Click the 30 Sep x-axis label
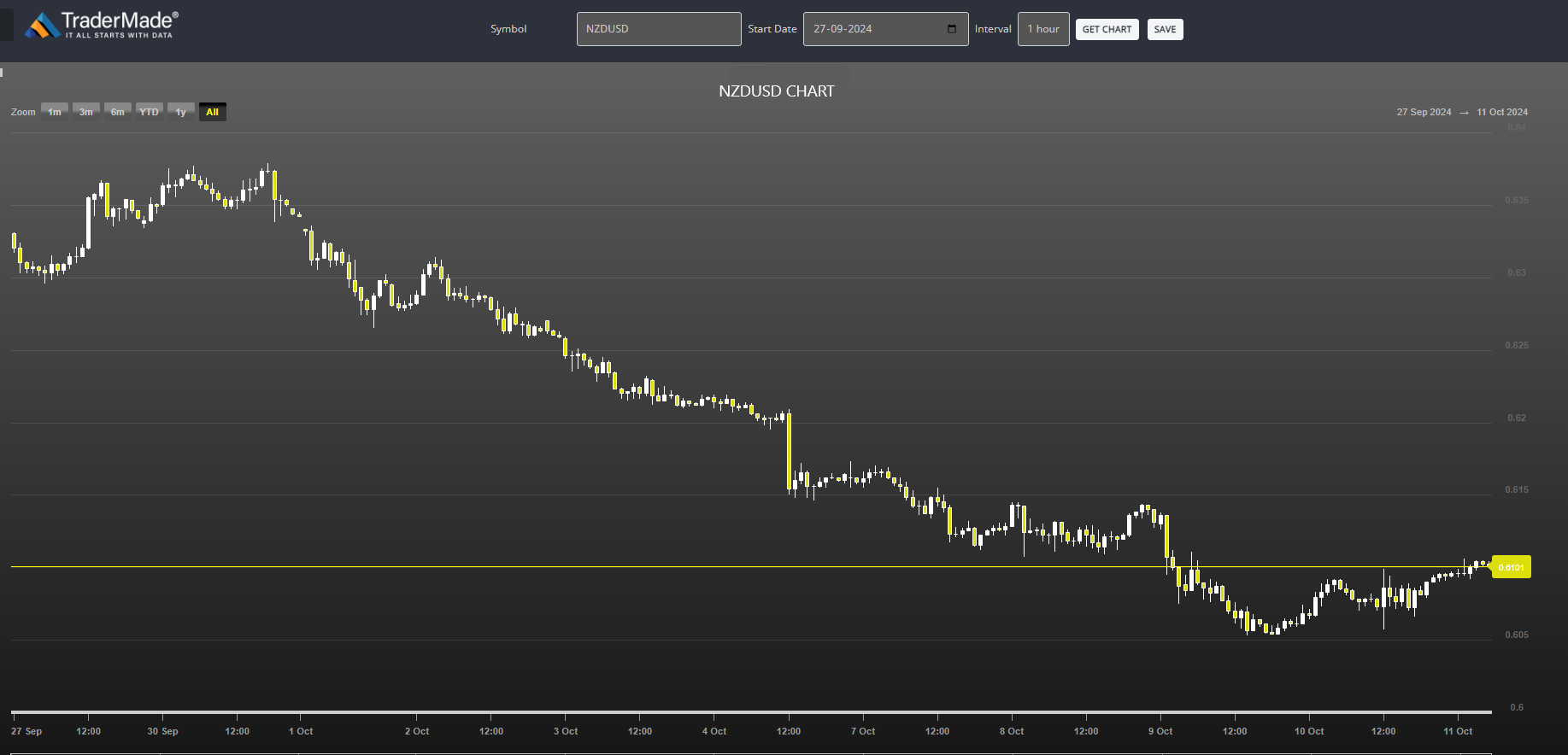This screenshot has width=1568, height=755. 162,731
